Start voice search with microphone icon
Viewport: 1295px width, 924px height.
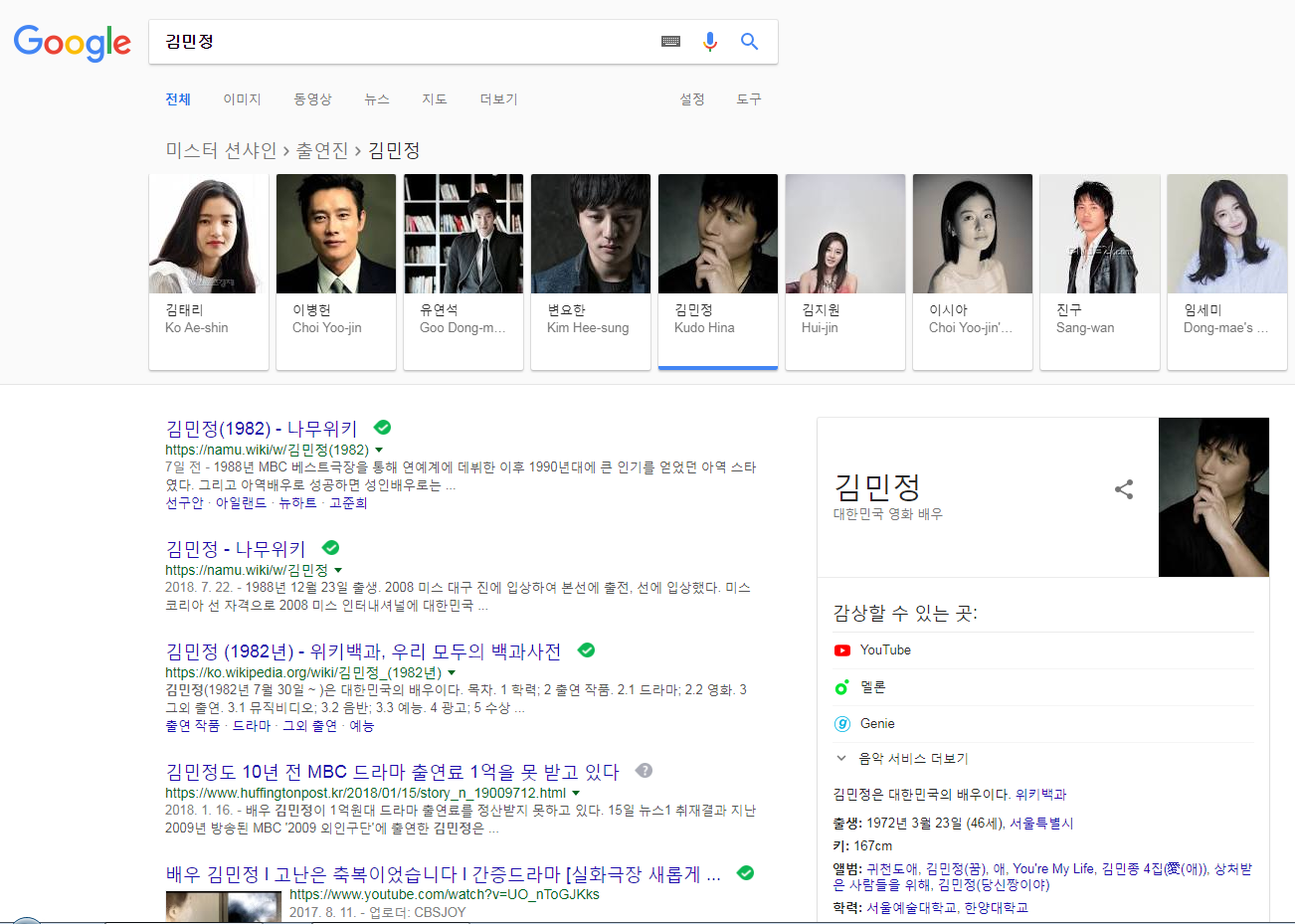[x=709, y=42]
